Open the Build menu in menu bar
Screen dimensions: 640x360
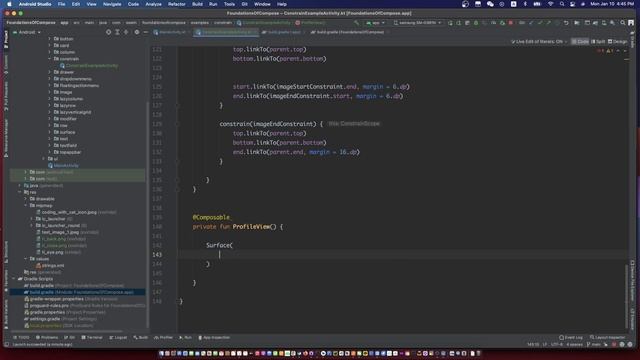197,4
